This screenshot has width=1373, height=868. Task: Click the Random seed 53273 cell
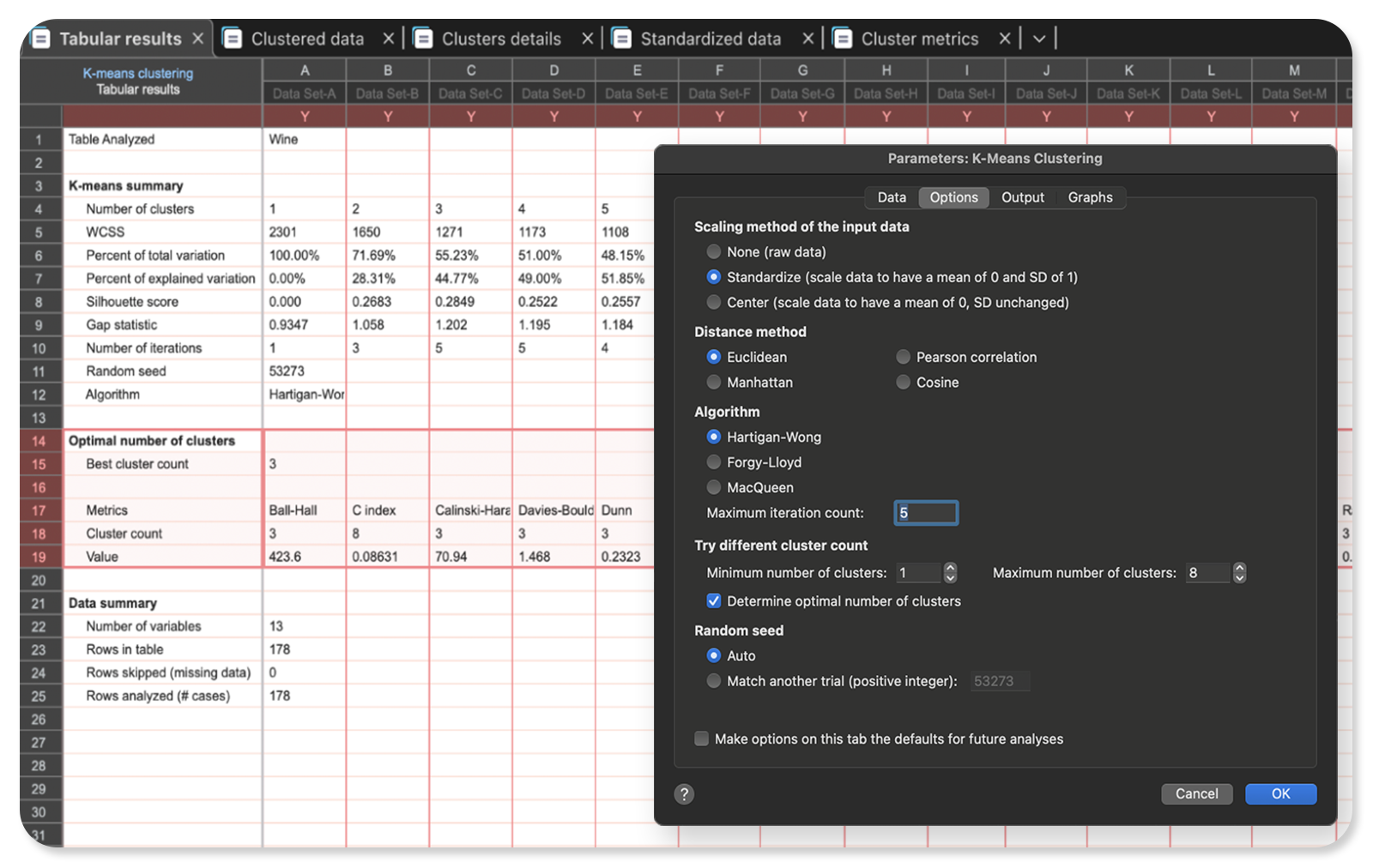pyautogui.click(x=305, y=371)
